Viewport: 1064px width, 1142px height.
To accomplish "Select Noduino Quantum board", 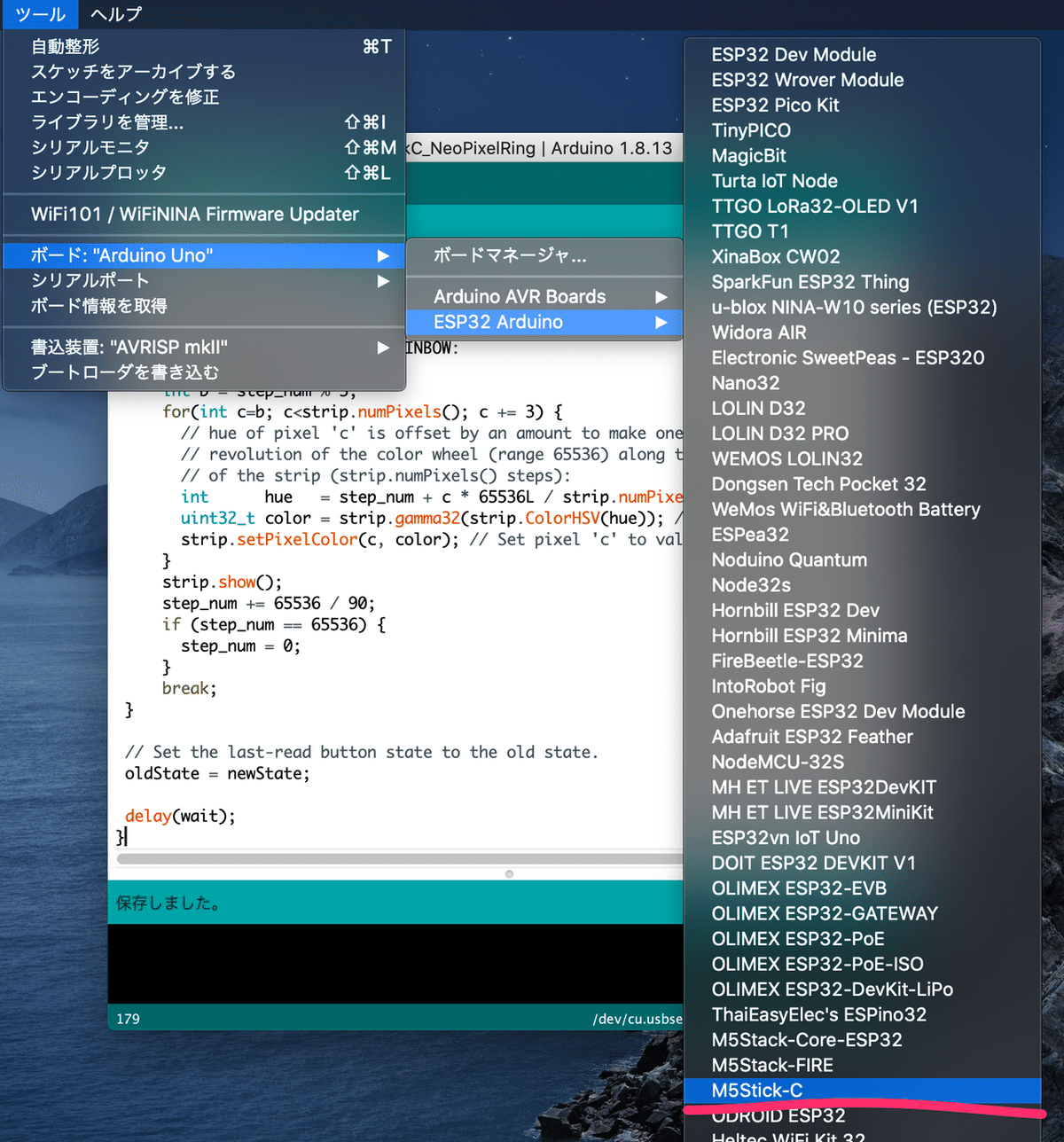I will click(862, 560).
